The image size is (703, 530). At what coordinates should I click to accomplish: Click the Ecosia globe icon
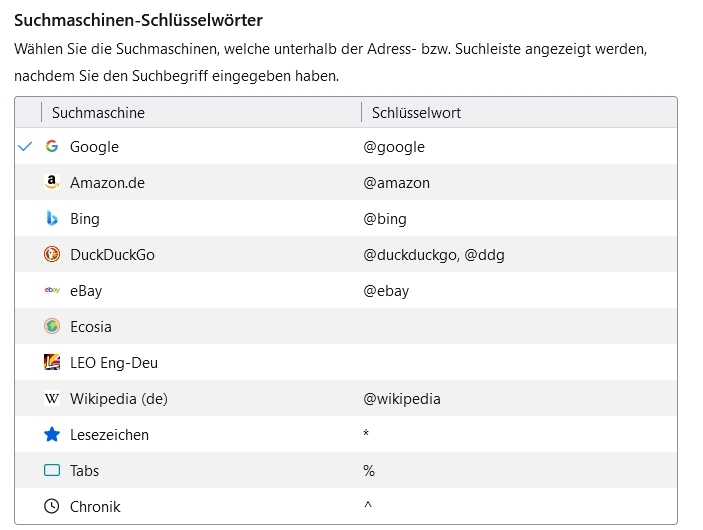click(x=52, y=327)
